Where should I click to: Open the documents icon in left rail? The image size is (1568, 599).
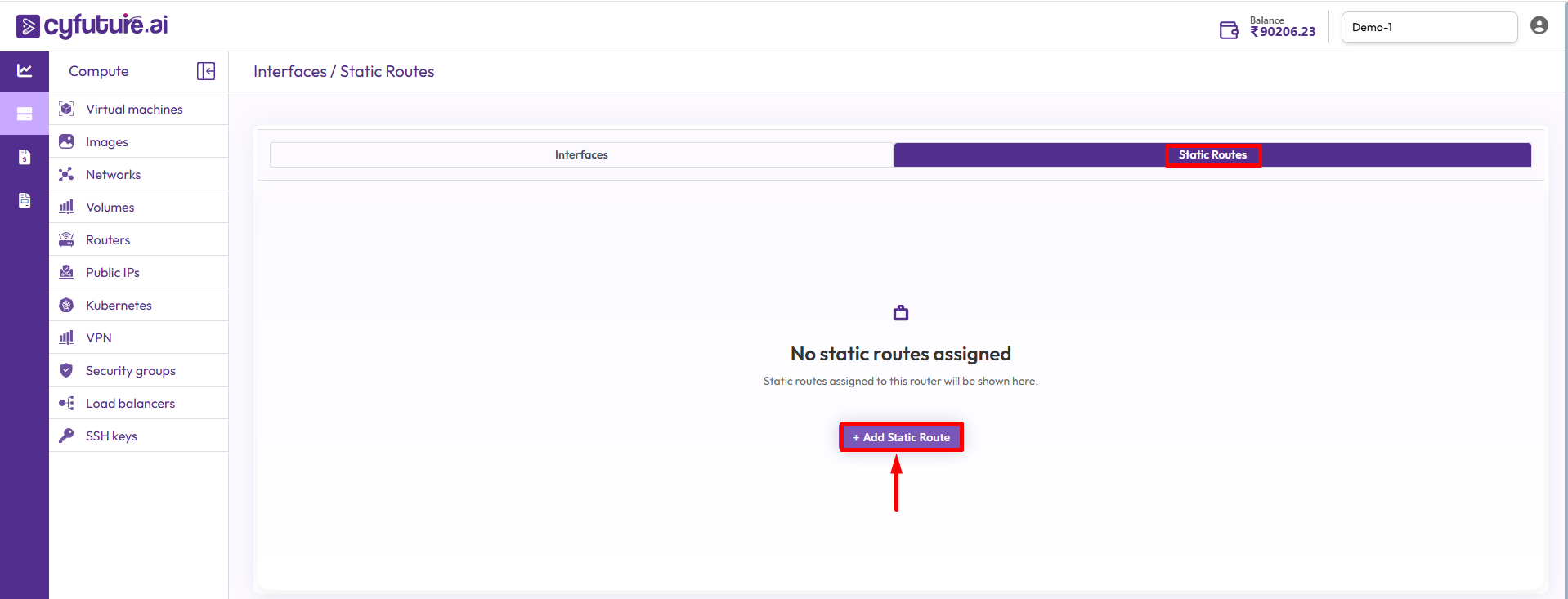coord(25,200)
